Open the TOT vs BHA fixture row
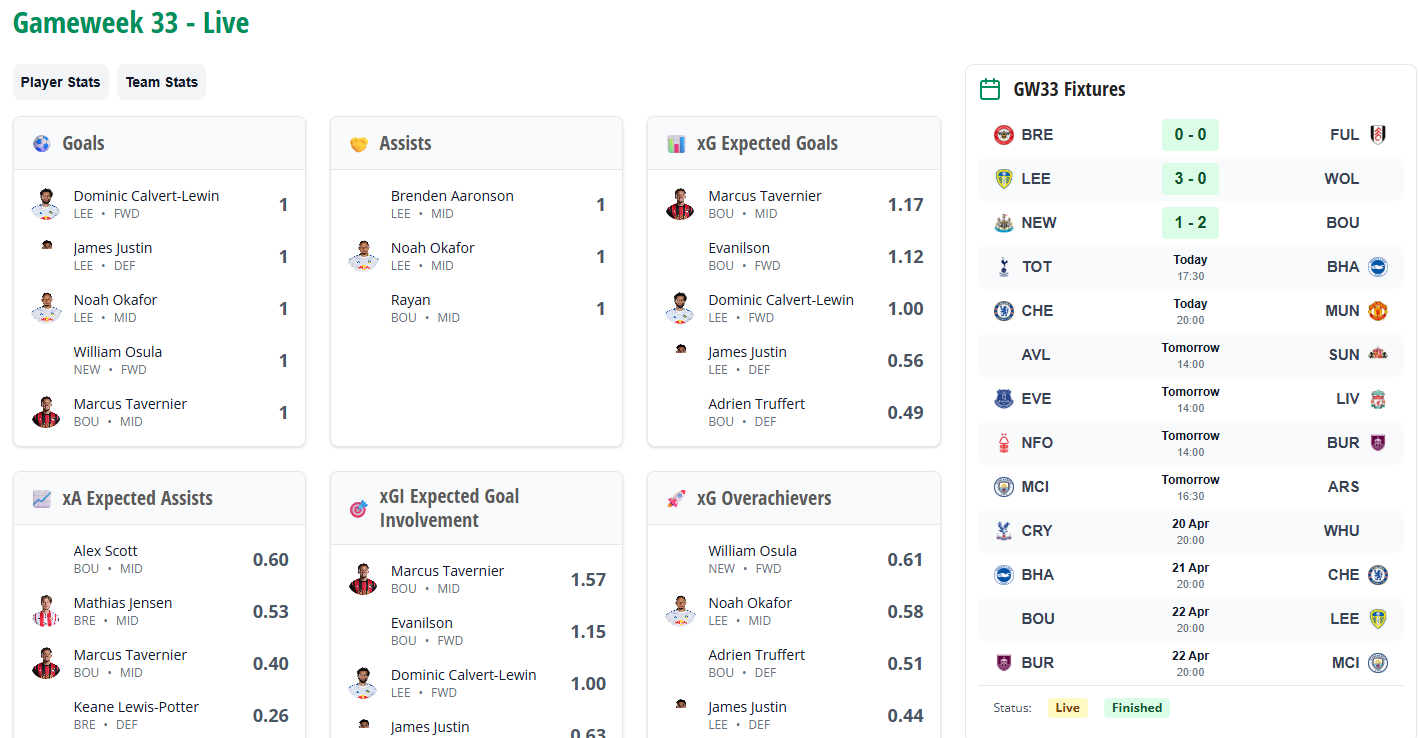Screen dimensions: 1420x738 (1190, 267)
